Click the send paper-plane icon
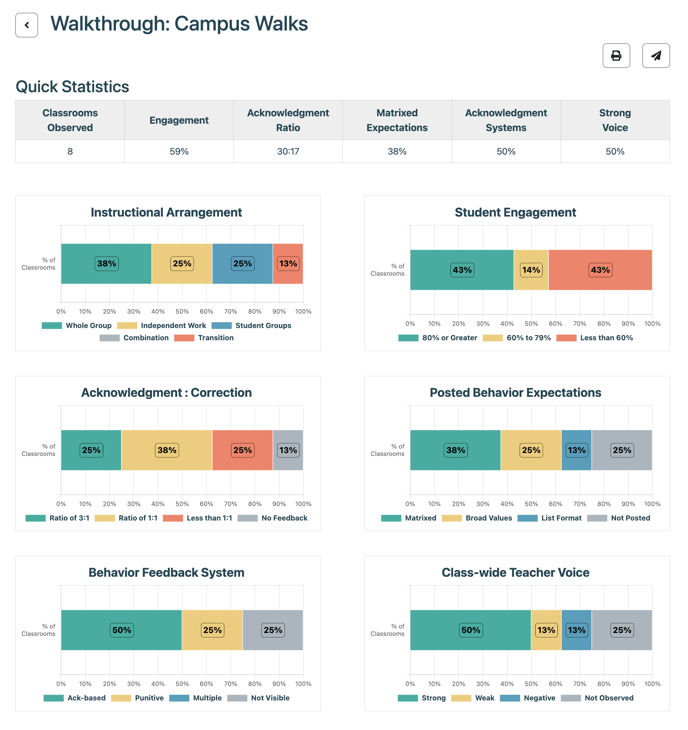 point(656,56)
